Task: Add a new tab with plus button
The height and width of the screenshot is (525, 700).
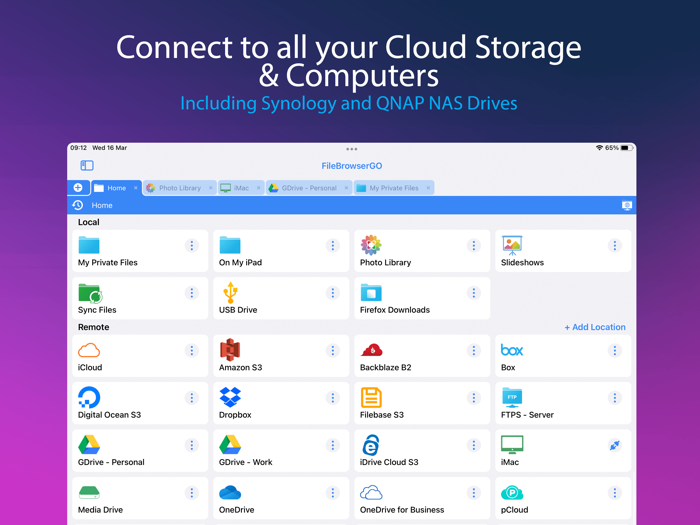Action: (78, 188)
